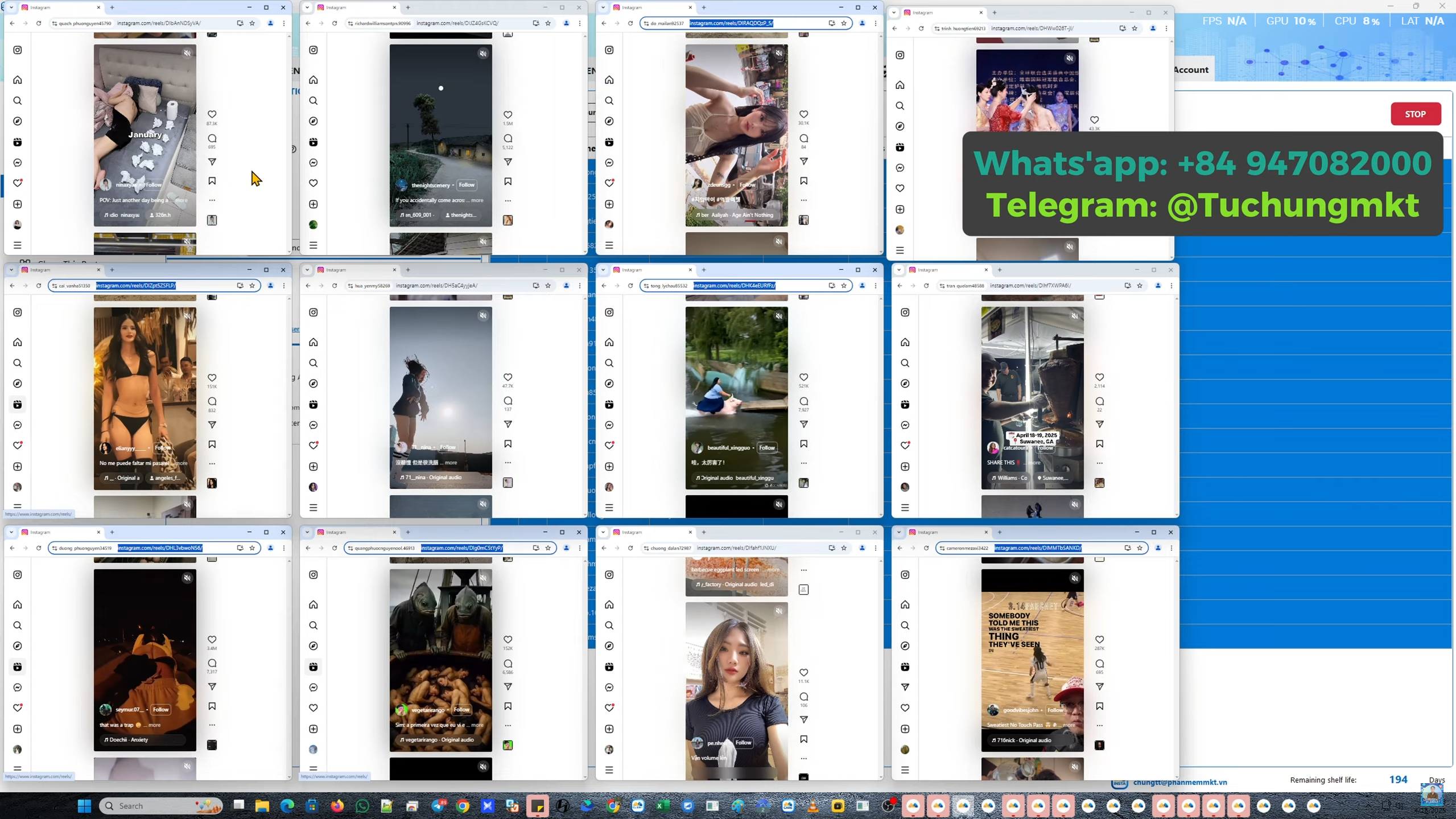Screen dimensions: 1456x819
Task: Open new tab in hua yenmy58269 window
Action: (408, 270)
